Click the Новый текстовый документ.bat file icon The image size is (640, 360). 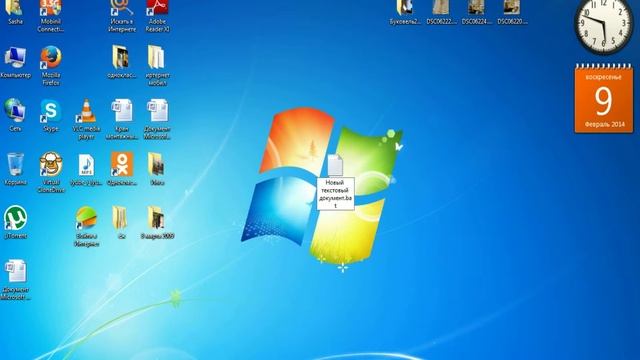(x=335, y=165)
